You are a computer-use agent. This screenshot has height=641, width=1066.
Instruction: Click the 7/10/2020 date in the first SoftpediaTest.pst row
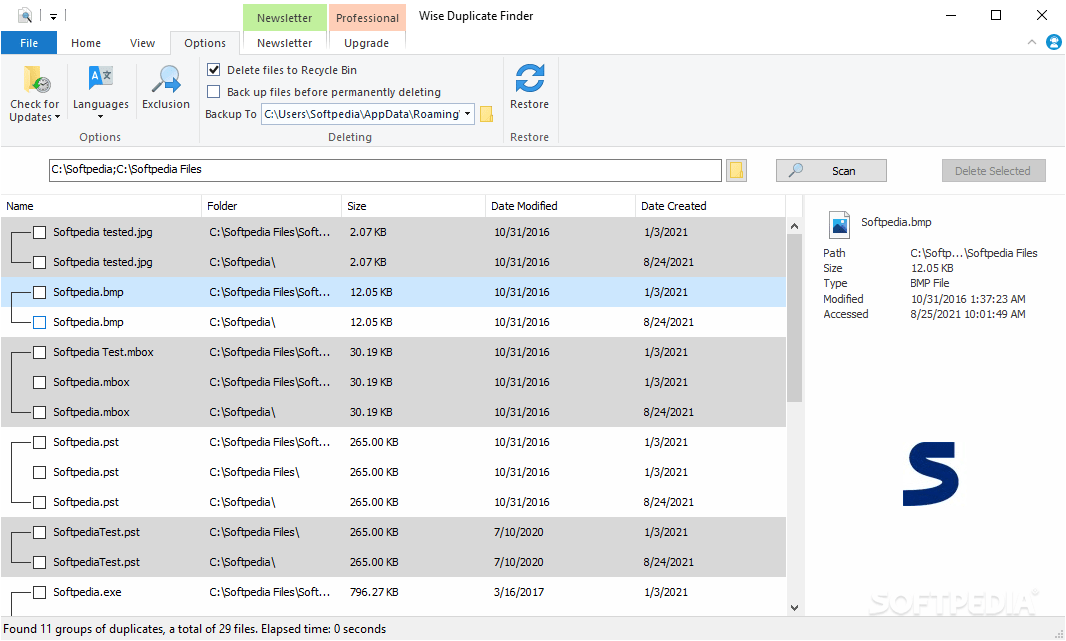(x=519, y=532)
